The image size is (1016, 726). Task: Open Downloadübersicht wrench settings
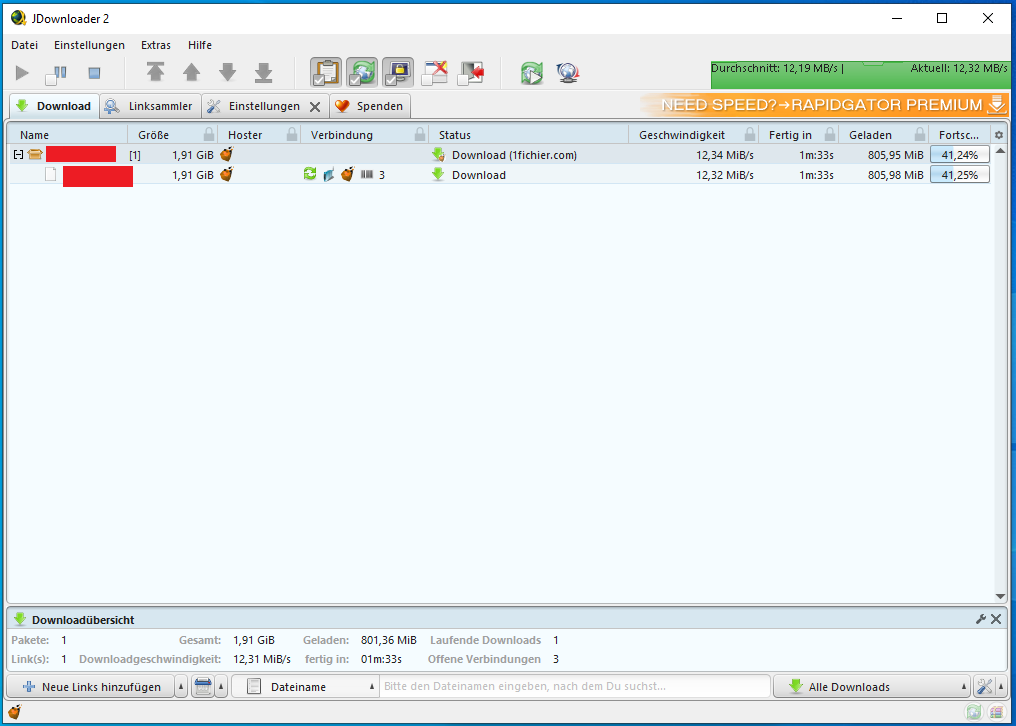[x=981, y=619]
